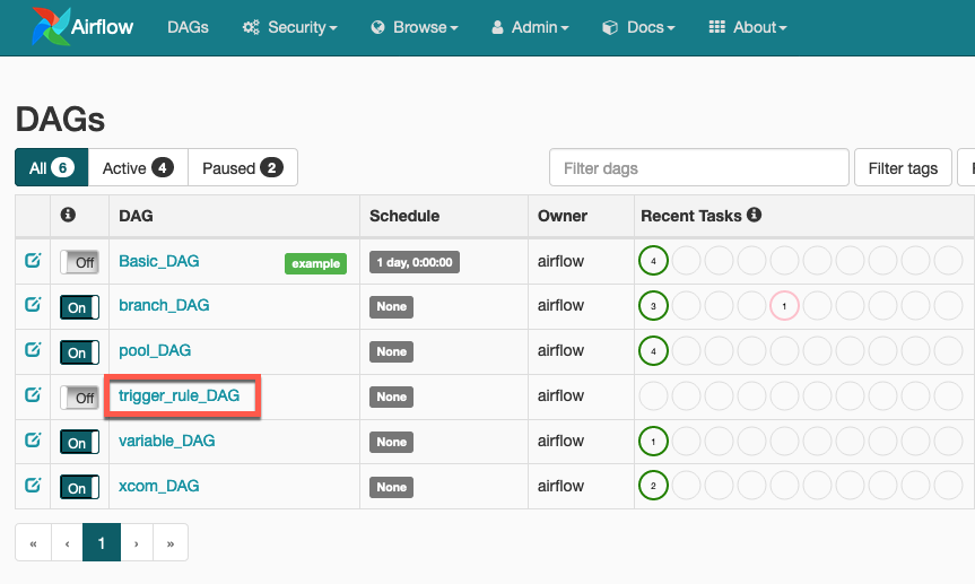Click the Airflow pinwheel logo

(48, 27)
